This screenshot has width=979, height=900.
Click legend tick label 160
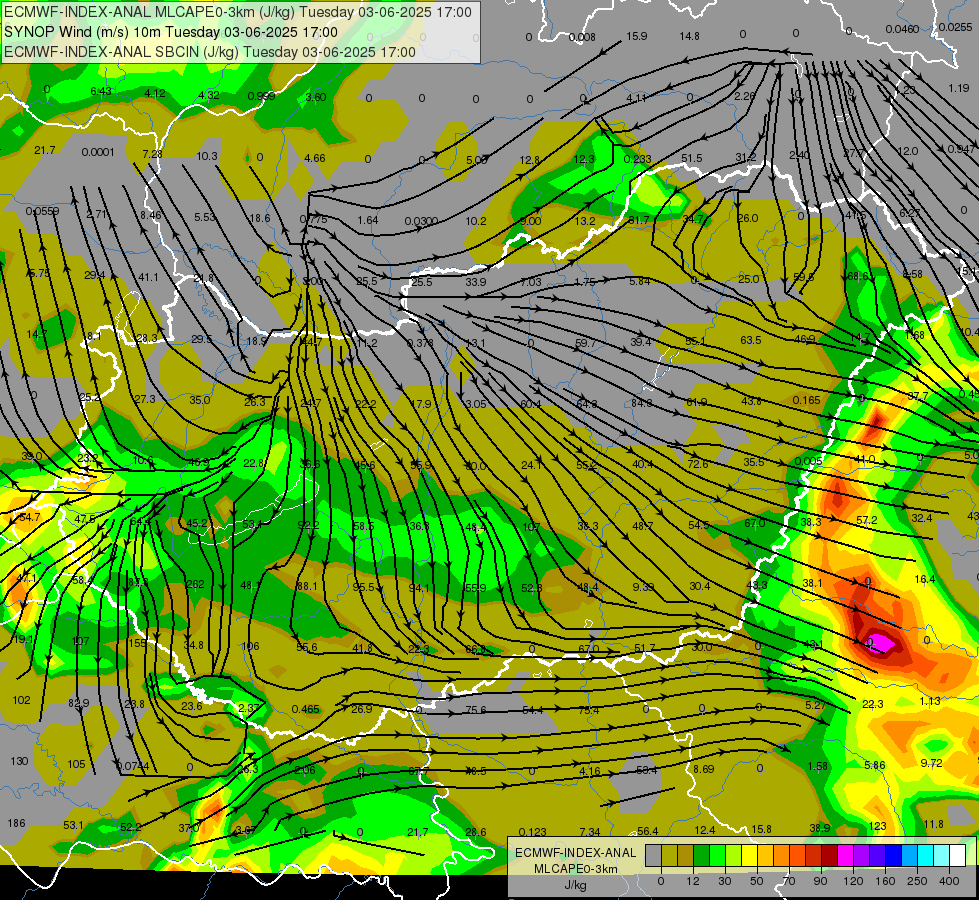(885, 881)
